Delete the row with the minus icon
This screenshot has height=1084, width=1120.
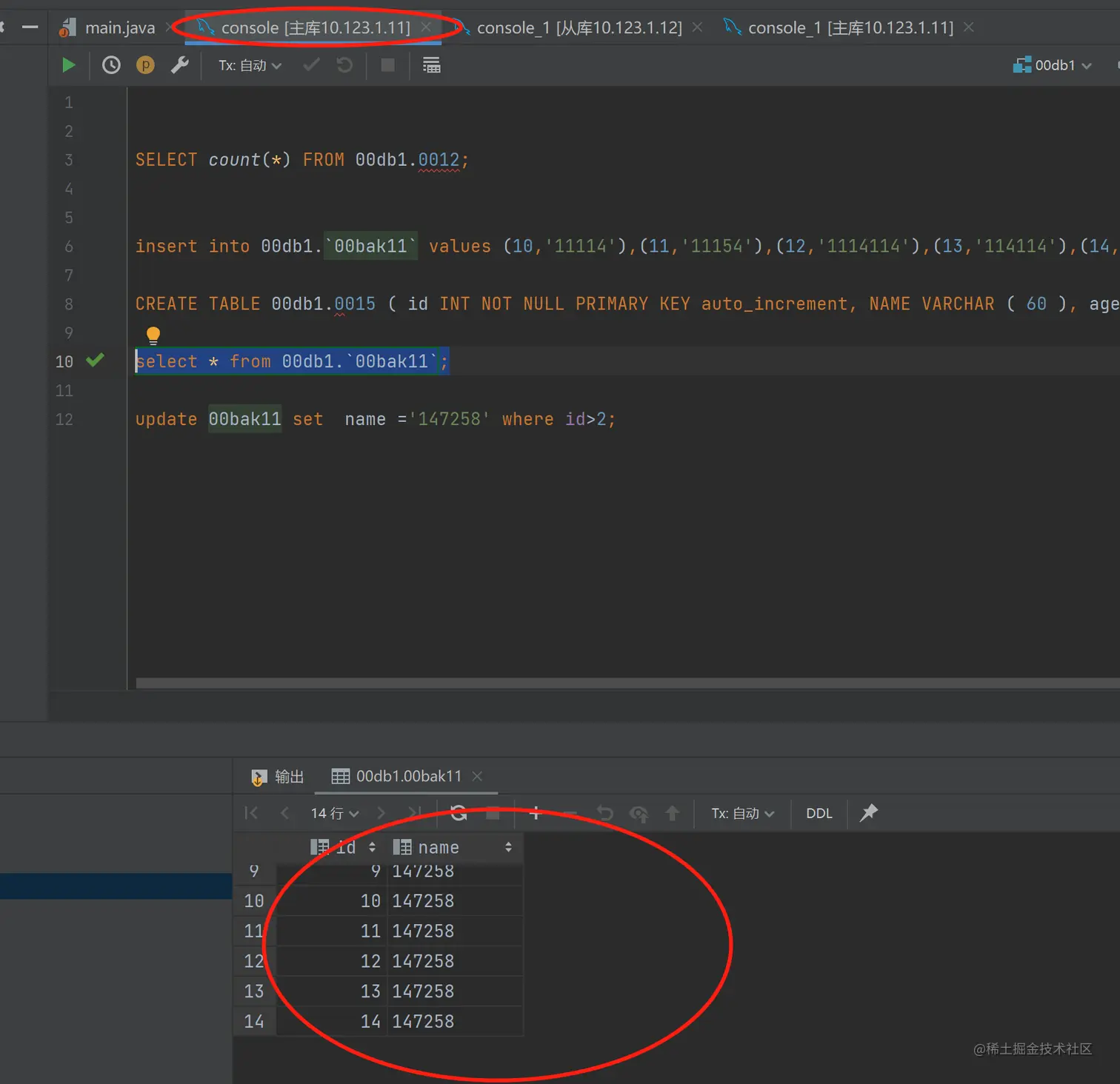pos(570,813)
